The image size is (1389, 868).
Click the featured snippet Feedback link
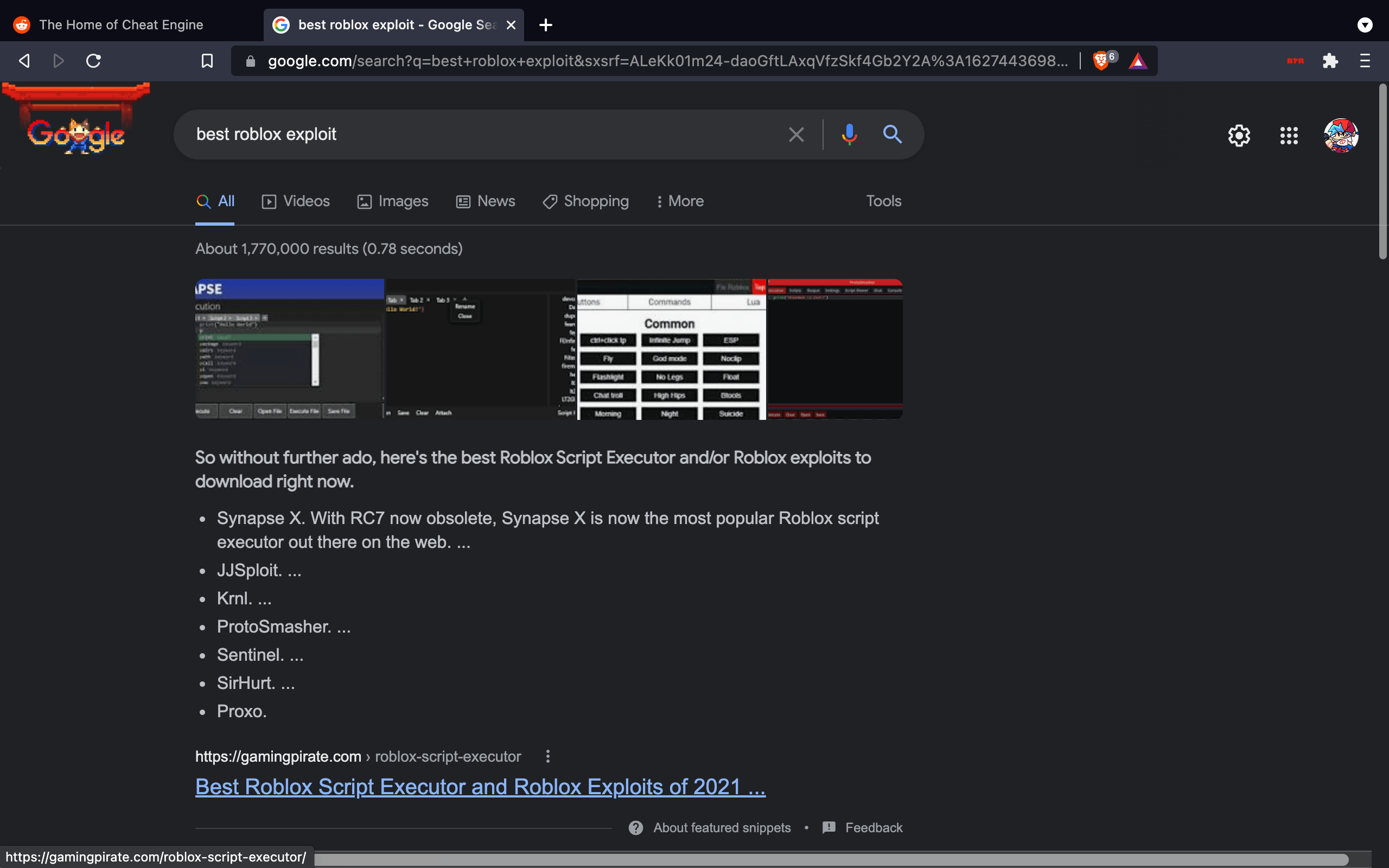862,828
